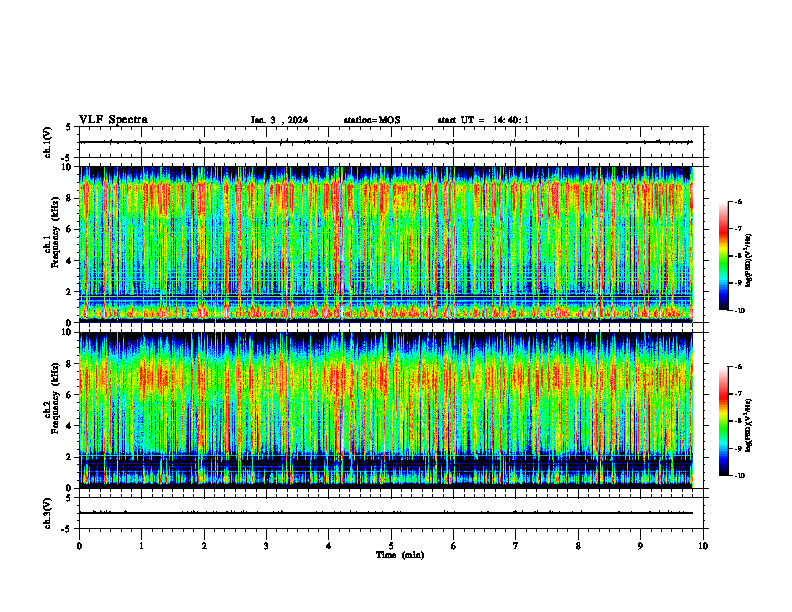Click the ch.1 spectrogram panel
792x612 pixels.
pyautogui.click(x=386, y=244)
